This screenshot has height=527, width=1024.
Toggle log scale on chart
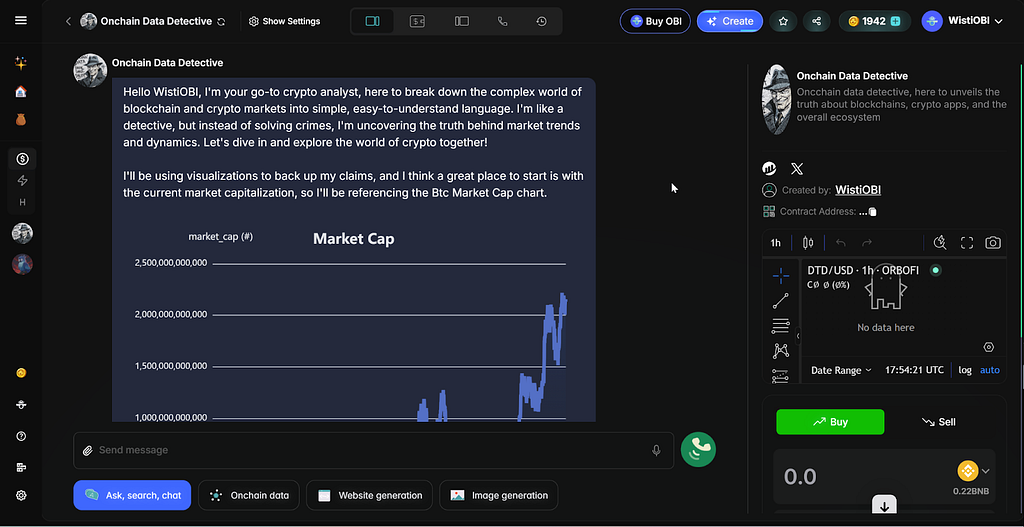(965, 370)
